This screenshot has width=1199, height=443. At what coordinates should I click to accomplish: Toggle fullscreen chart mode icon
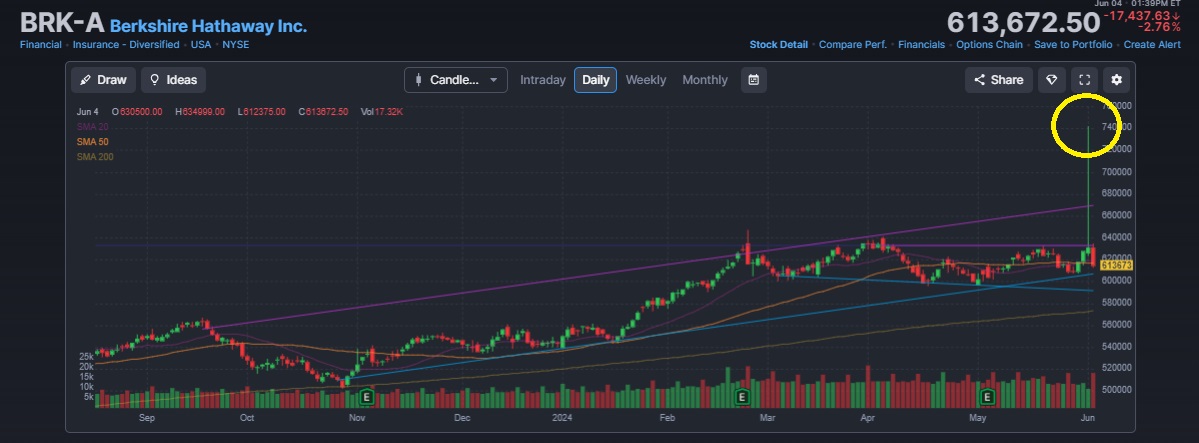1084,80
